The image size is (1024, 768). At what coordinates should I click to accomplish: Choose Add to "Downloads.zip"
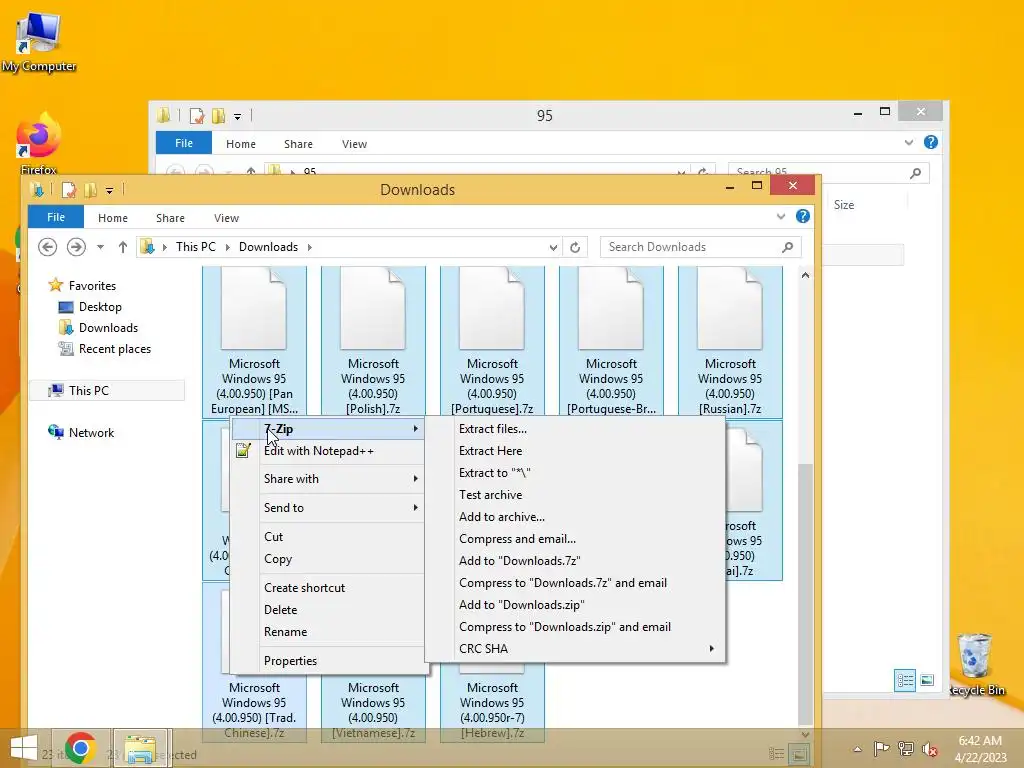click(575, 605)
